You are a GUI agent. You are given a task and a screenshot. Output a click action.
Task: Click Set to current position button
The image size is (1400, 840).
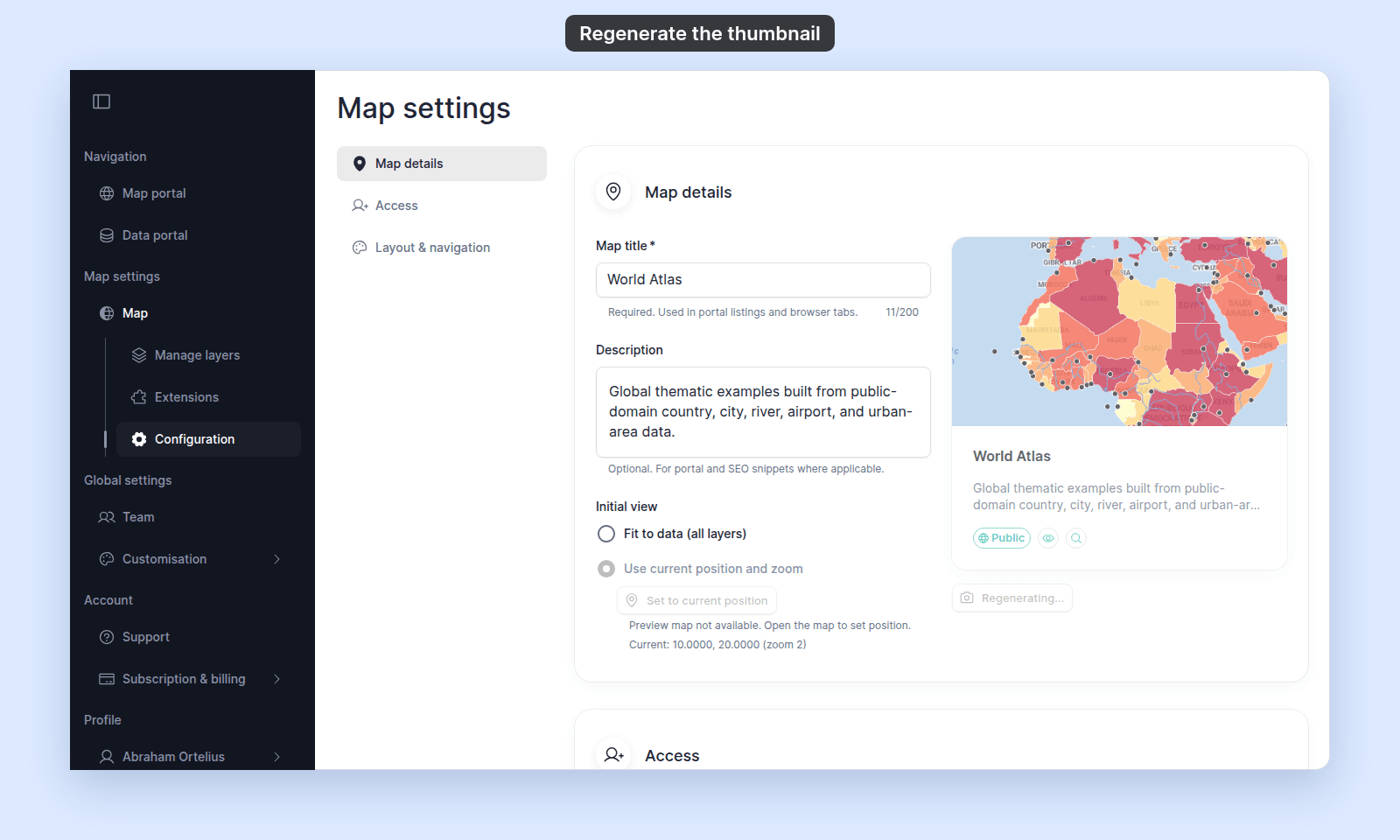[697, 600]
